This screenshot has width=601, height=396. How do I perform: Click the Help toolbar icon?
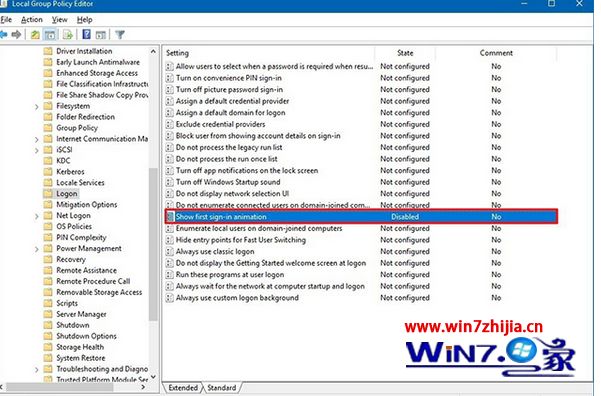pyautogui.click(x=87, y=35)
